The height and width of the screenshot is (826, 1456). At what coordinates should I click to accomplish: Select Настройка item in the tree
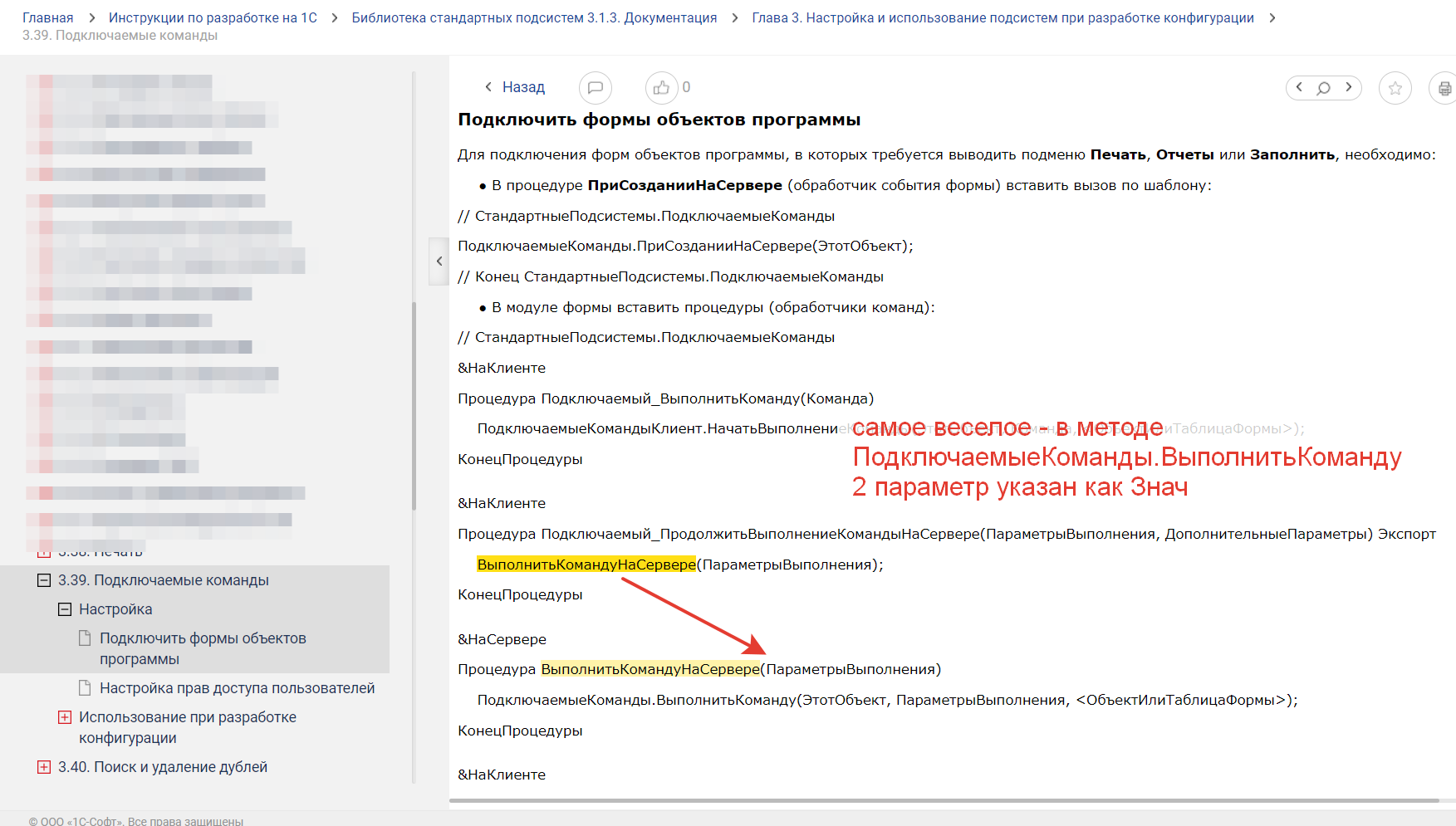coord(115,609)
